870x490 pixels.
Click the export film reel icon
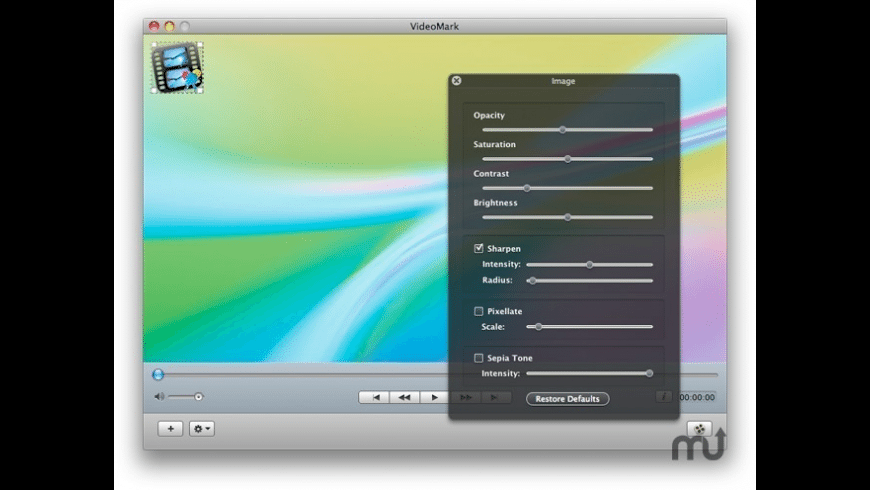[700, 428]
